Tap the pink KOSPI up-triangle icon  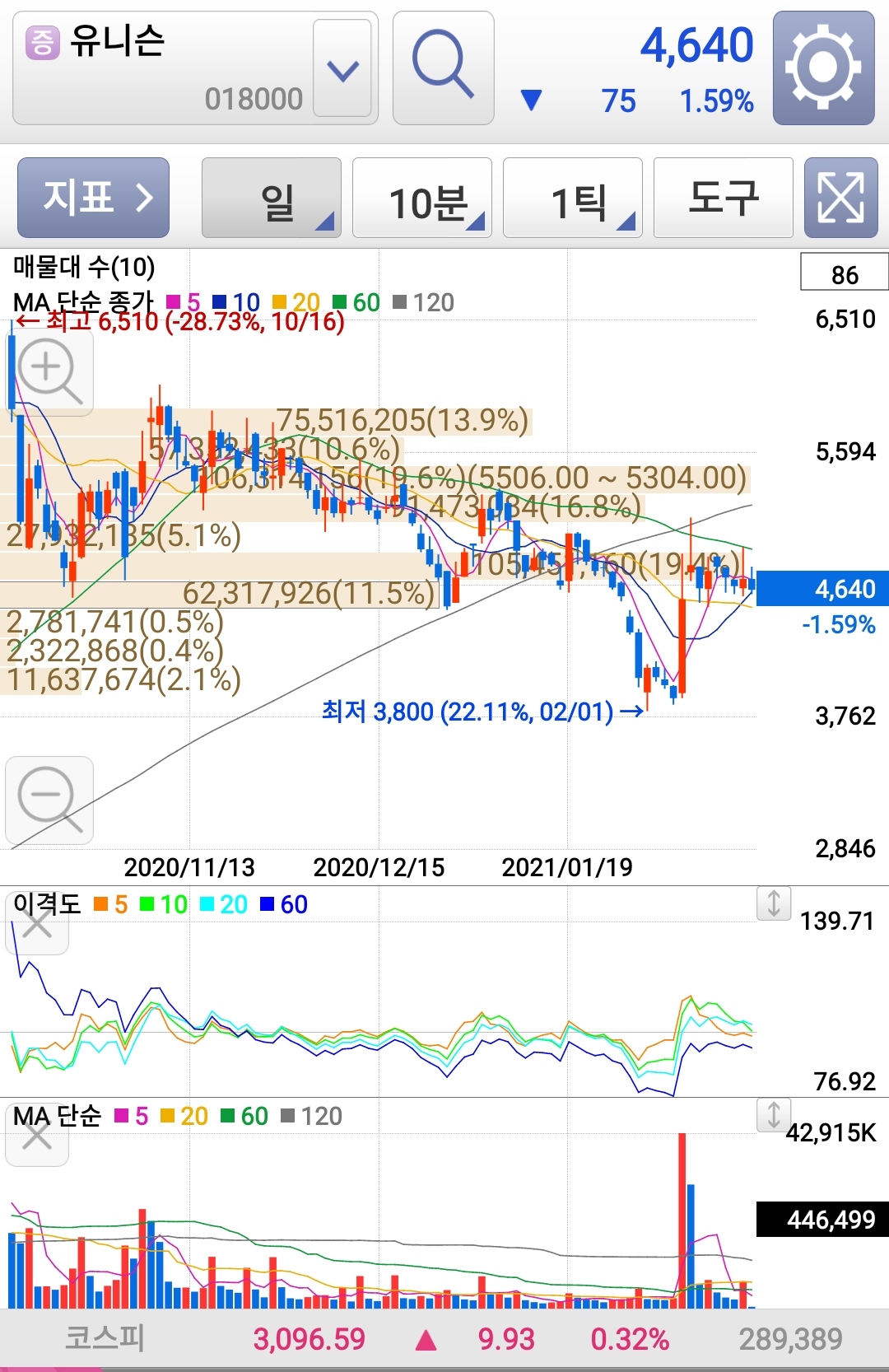pyautogui.click(x=426, y=1341)
